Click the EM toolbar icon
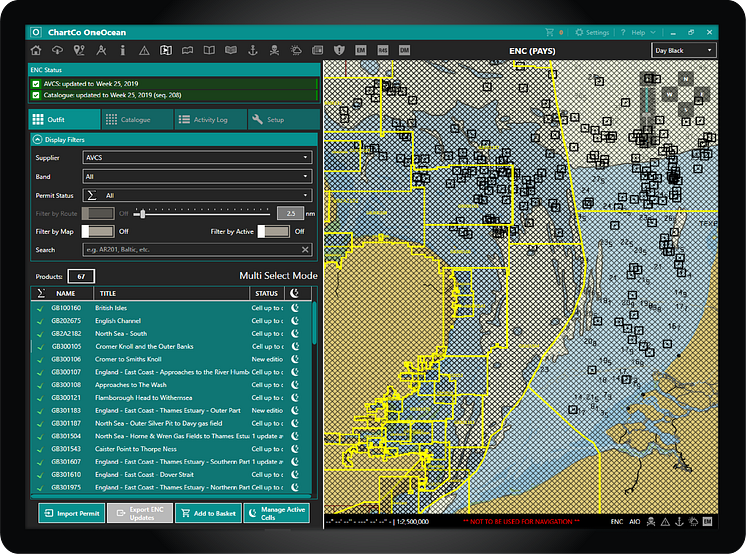 point(361,50)
